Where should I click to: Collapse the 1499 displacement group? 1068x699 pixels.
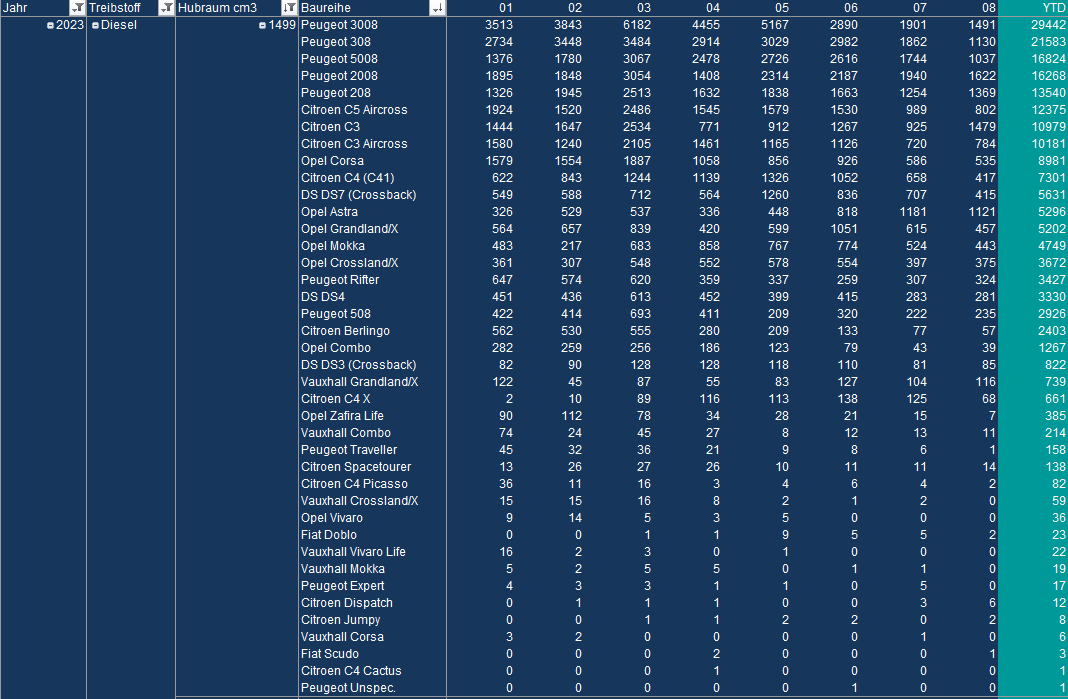click(262, 25)
